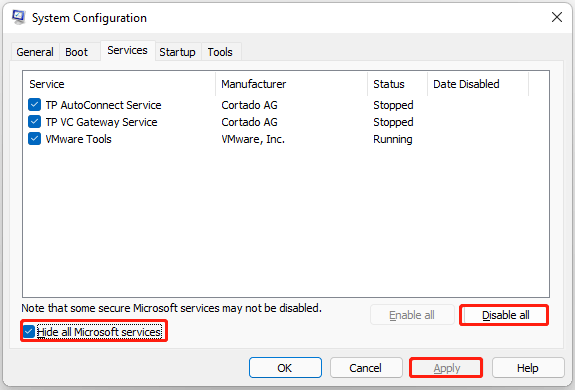Uncheck the VMware Tools checkbox

[x=34, y=139]
